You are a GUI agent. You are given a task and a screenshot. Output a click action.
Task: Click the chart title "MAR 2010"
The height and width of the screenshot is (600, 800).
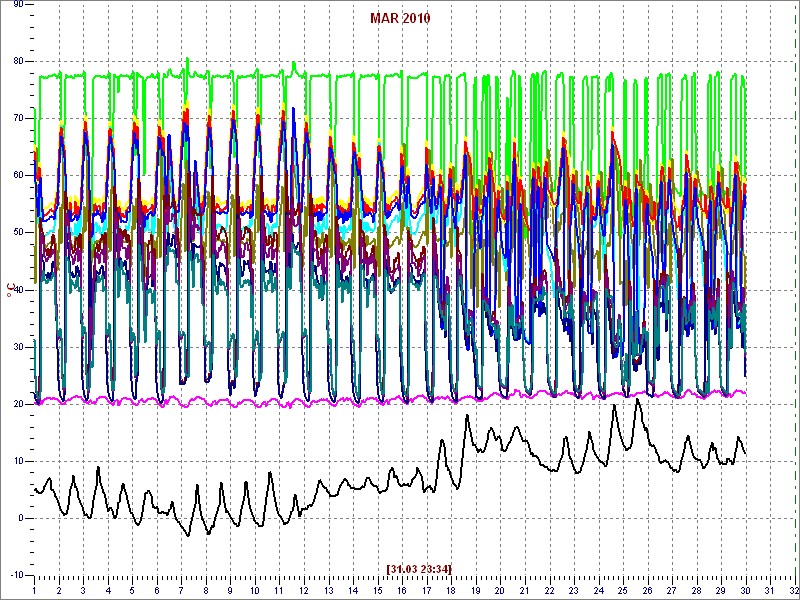point(400,19)
